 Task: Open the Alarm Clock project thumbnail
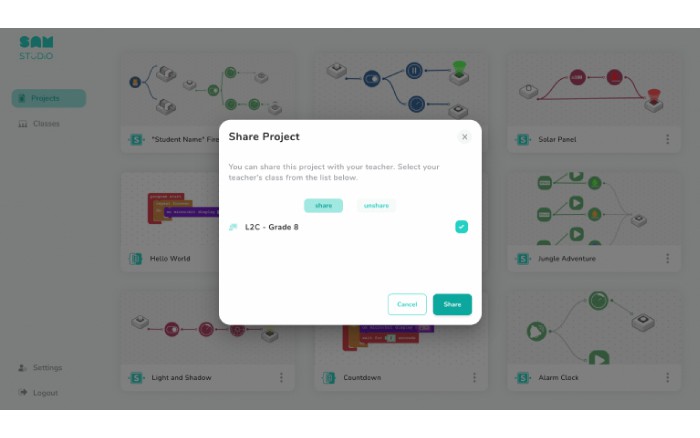(x=594, y=327)
